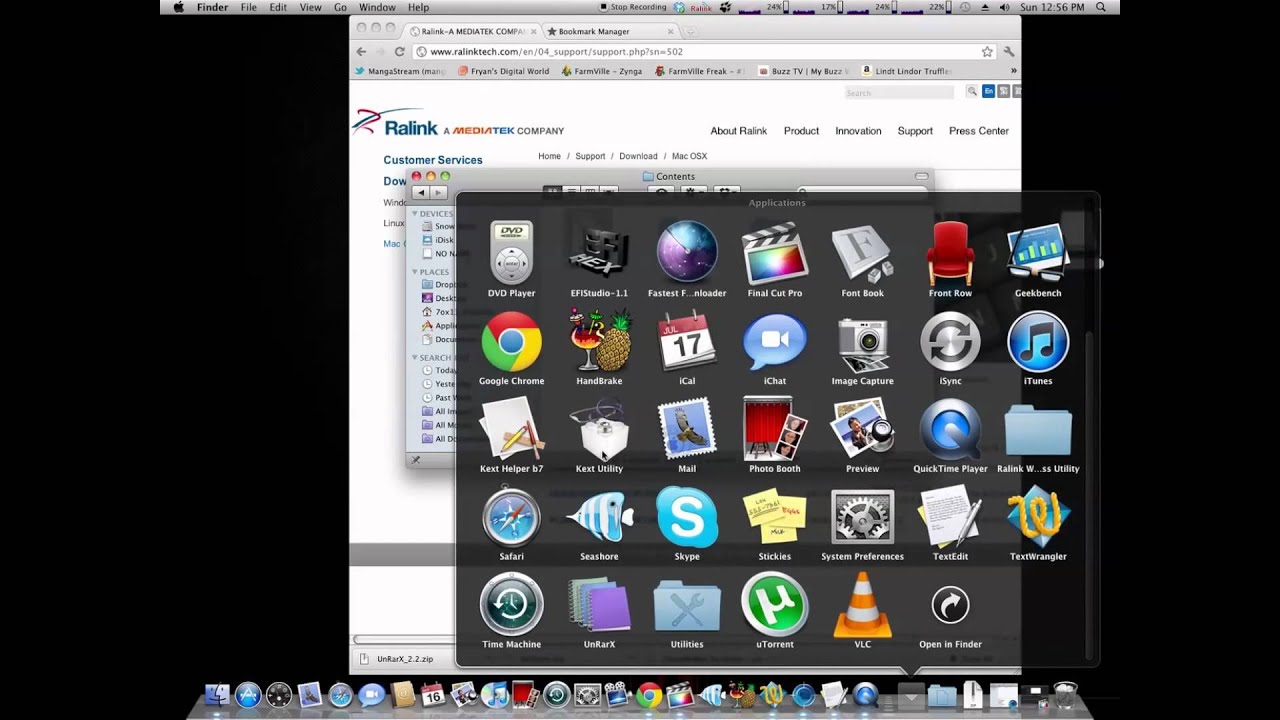Launch Kext Helper b7
The height and width of the screenshot is (720, 1280).
511,429
